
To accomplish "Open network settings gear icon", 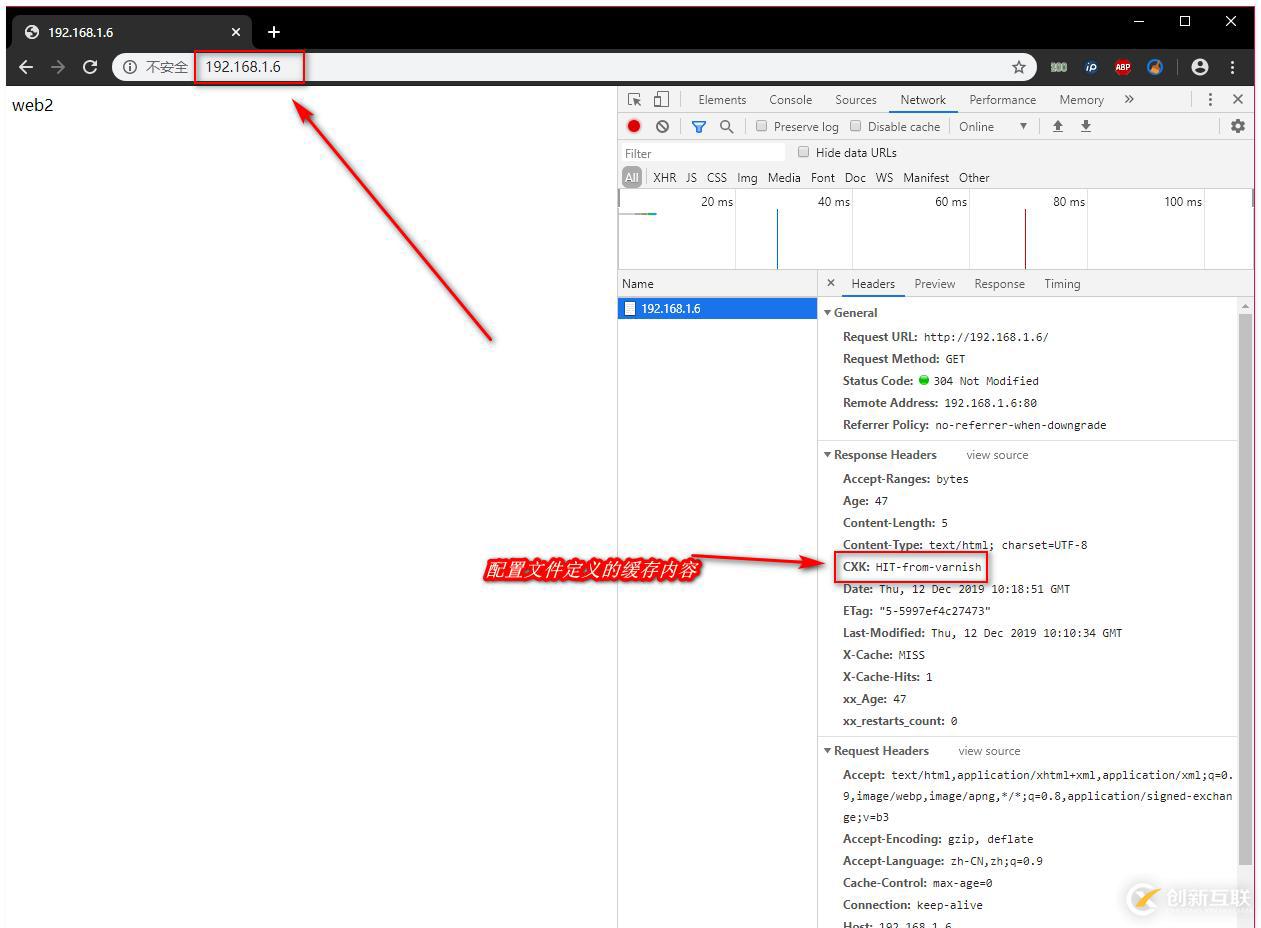I will [1238, 126].
